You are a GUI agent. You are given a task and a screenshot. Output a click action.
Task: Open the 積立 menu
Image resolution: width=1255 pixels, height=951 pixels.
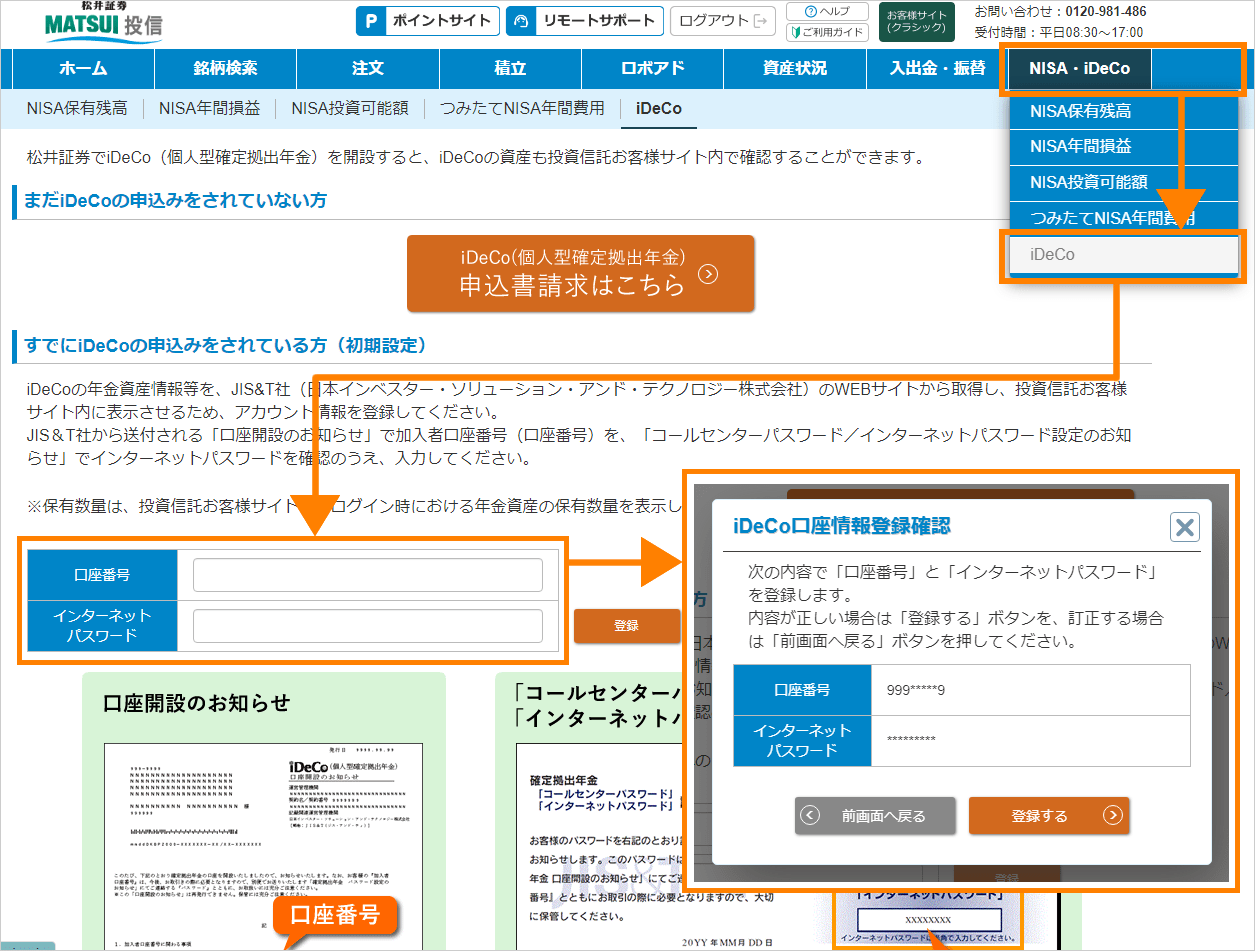tap(510, 69)
